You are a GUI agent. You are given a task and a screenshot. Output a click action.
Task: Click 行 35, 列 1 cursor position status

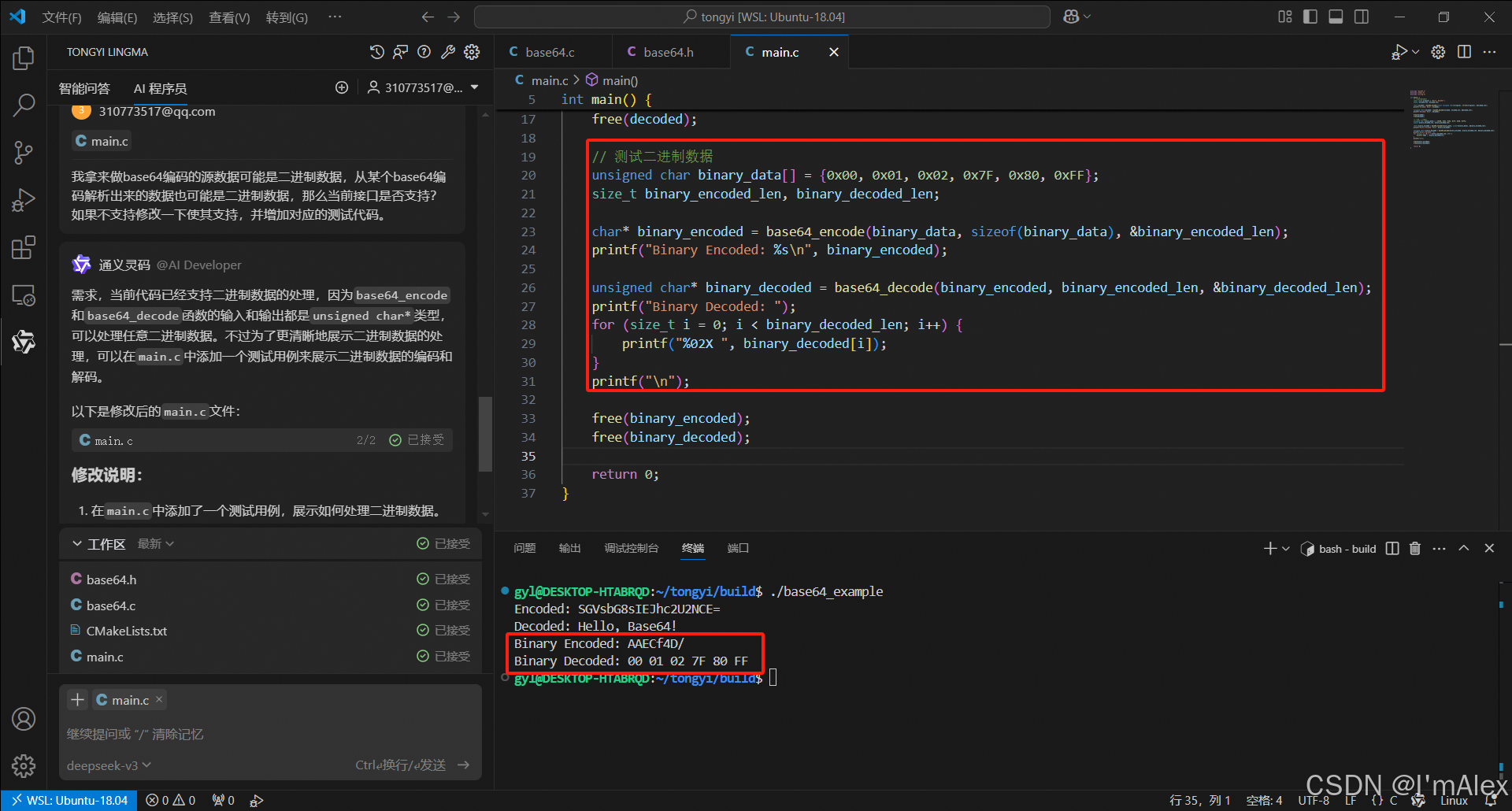(1200, 801)
